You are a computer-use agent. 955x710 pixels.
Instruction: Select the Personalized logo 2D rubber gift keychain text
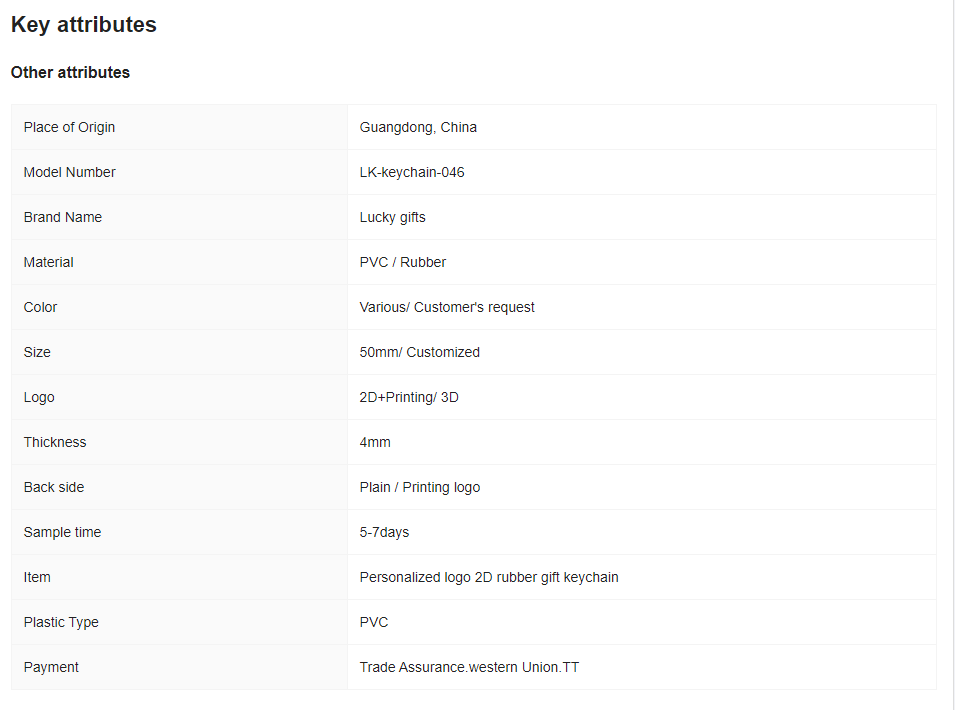pos(488,577)
